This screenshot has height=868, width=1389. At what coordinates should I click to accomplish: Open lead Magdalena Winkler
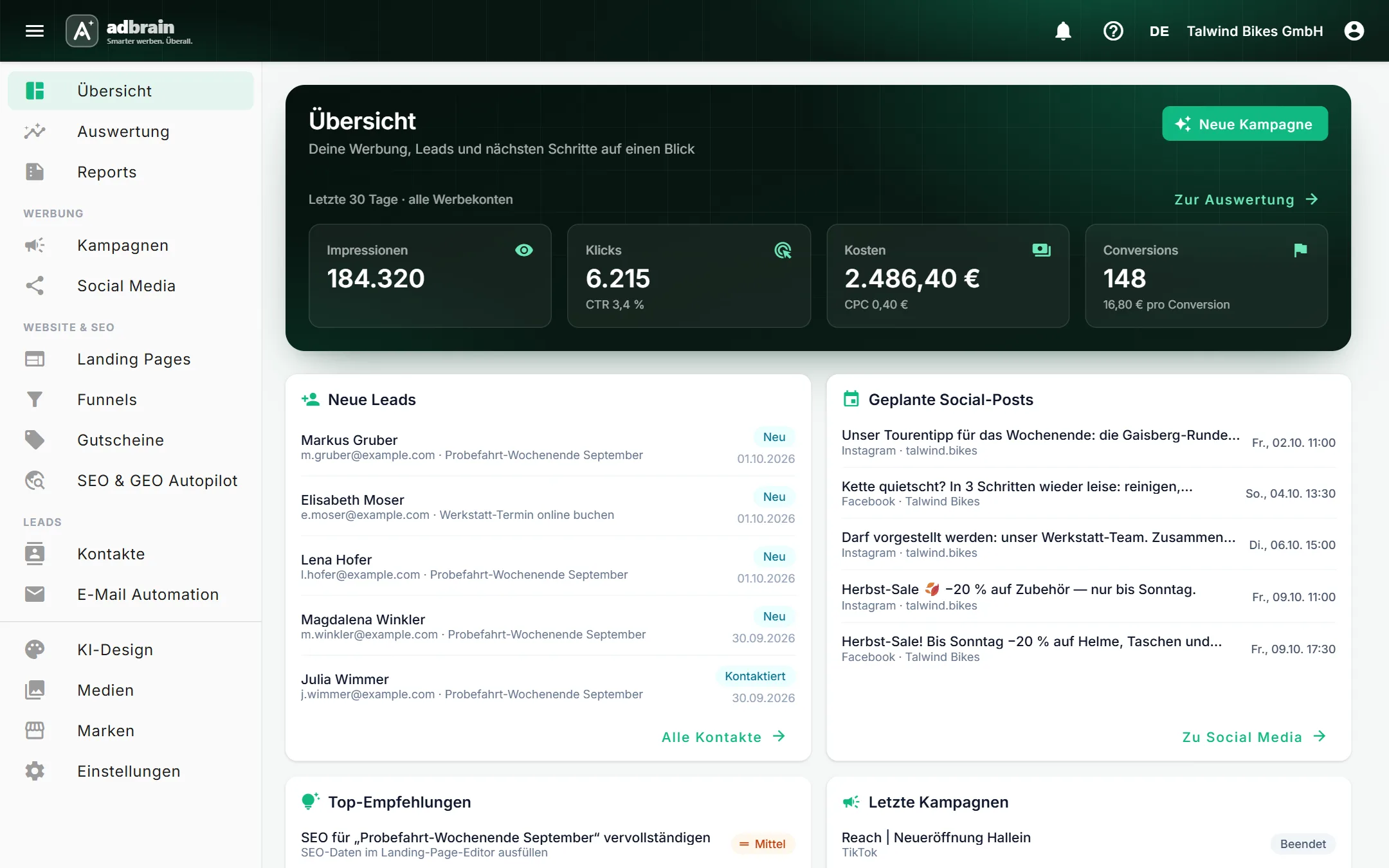(x=548, y=626)
